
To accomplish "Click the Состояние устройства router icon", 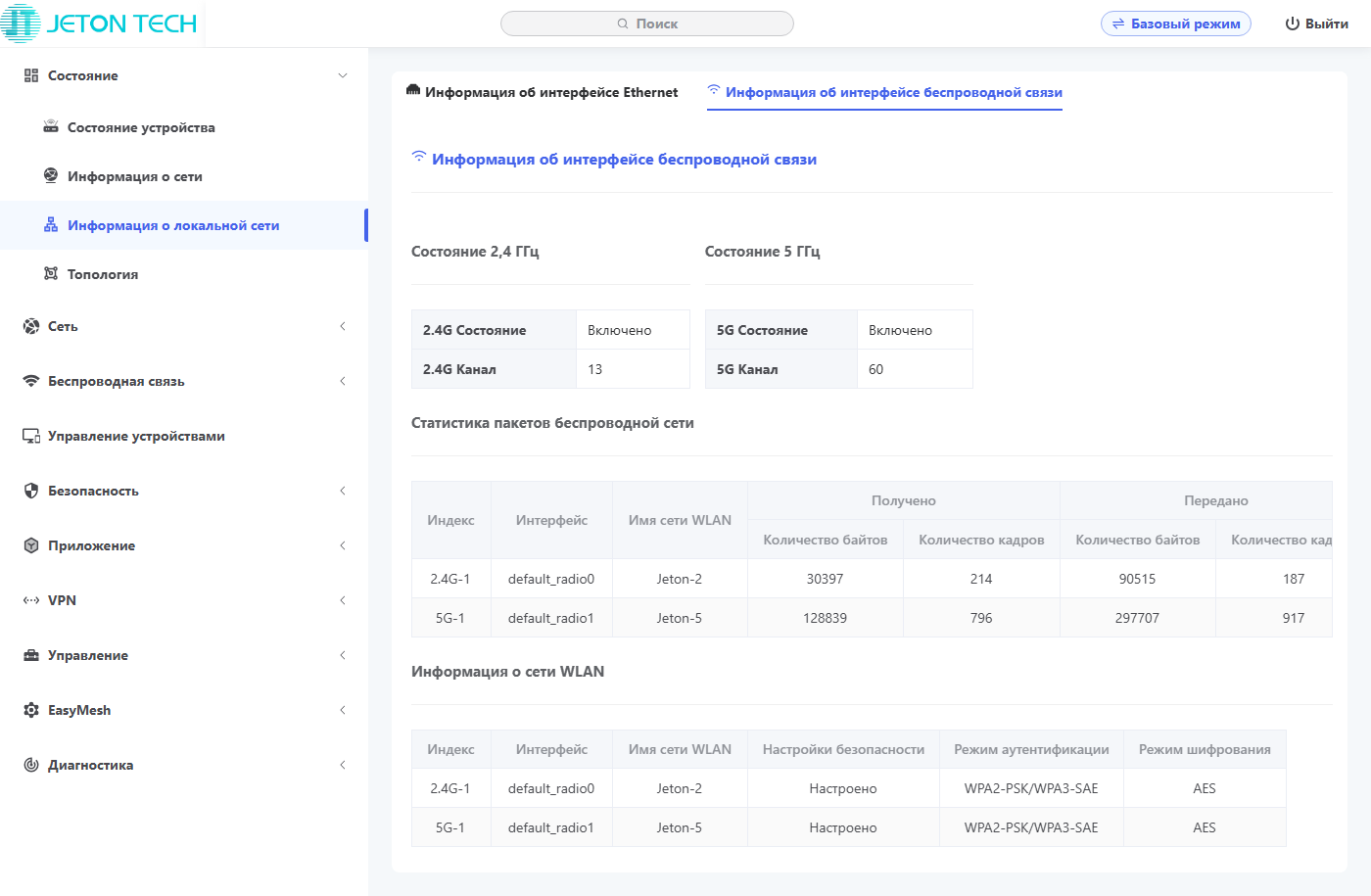I will point(51,127).
